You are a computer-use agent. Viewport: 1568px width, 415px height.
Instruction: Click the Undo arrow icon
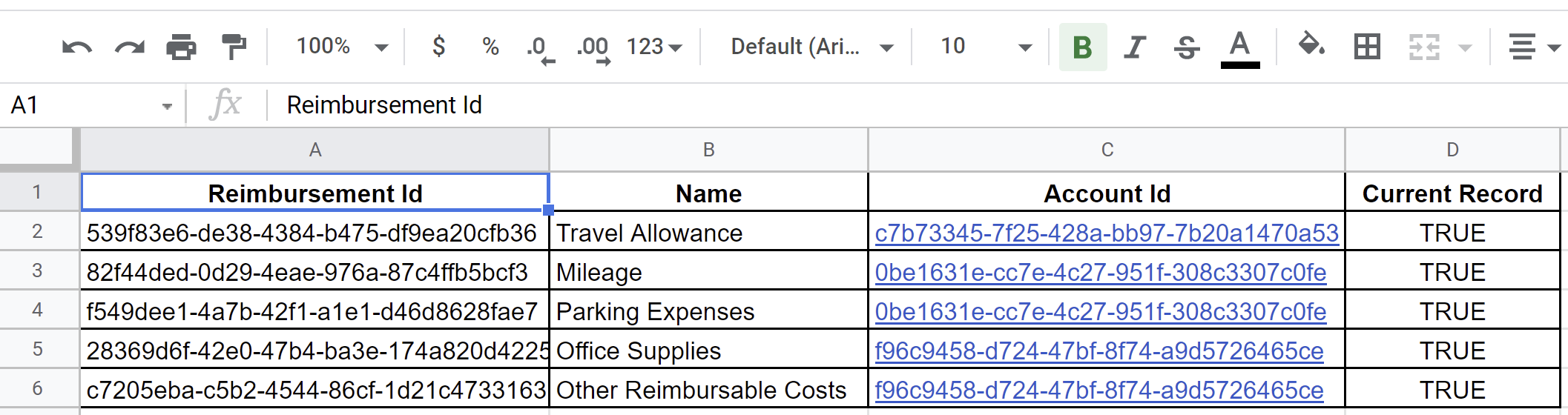pyautogui.click(x=77, y=47)
